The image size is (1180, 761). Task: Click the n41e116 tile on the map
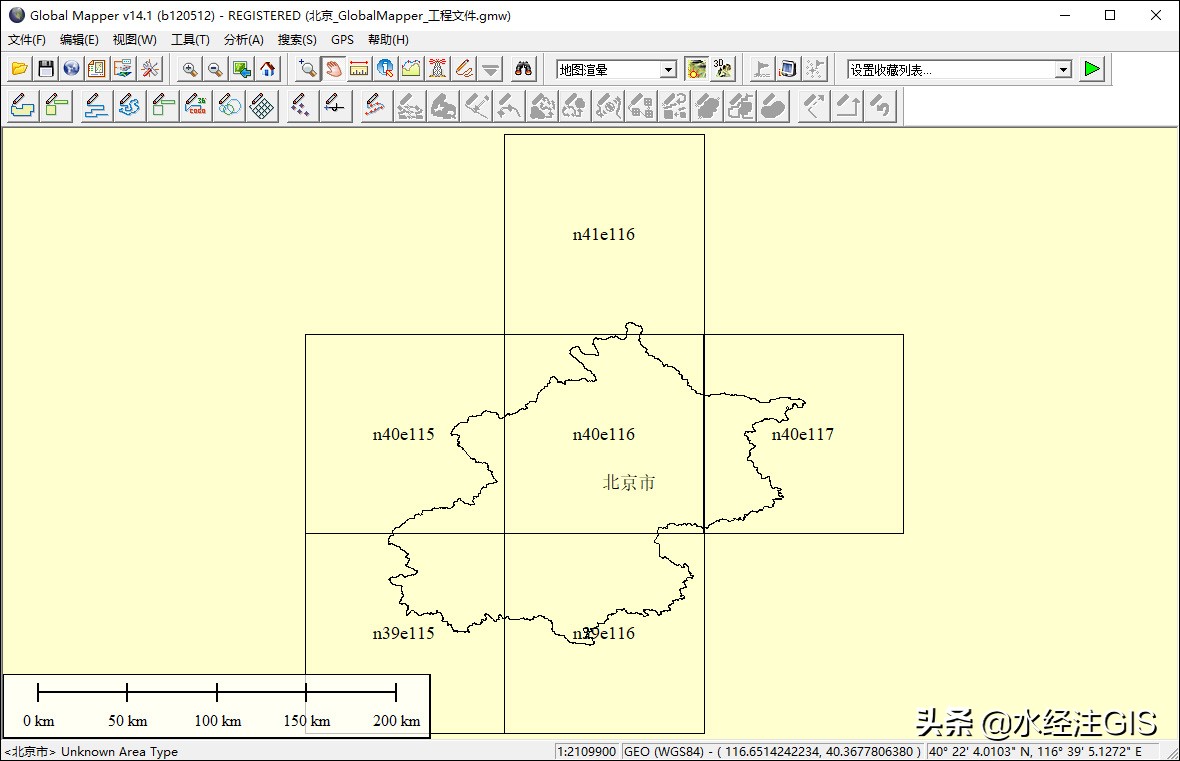pos(604,234)
